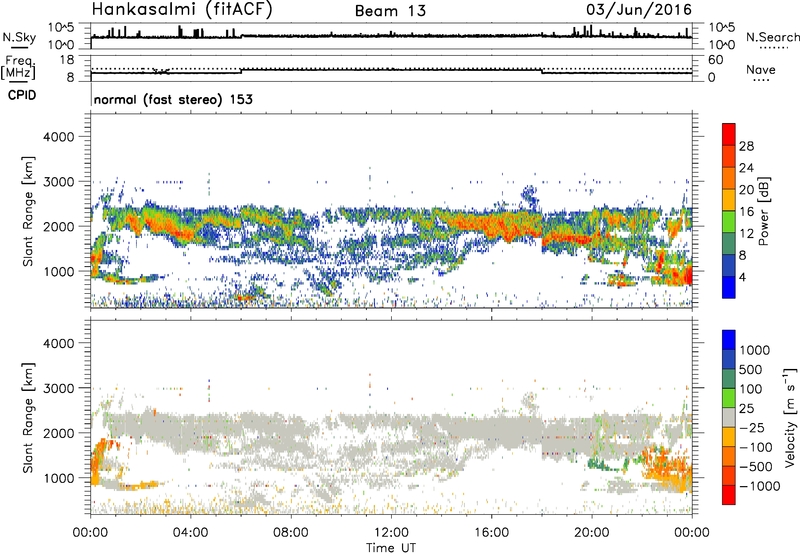Click the Velocity [m s-1] colorbar title
This screenshot has width=800, height=554.
tap(790, 417)
